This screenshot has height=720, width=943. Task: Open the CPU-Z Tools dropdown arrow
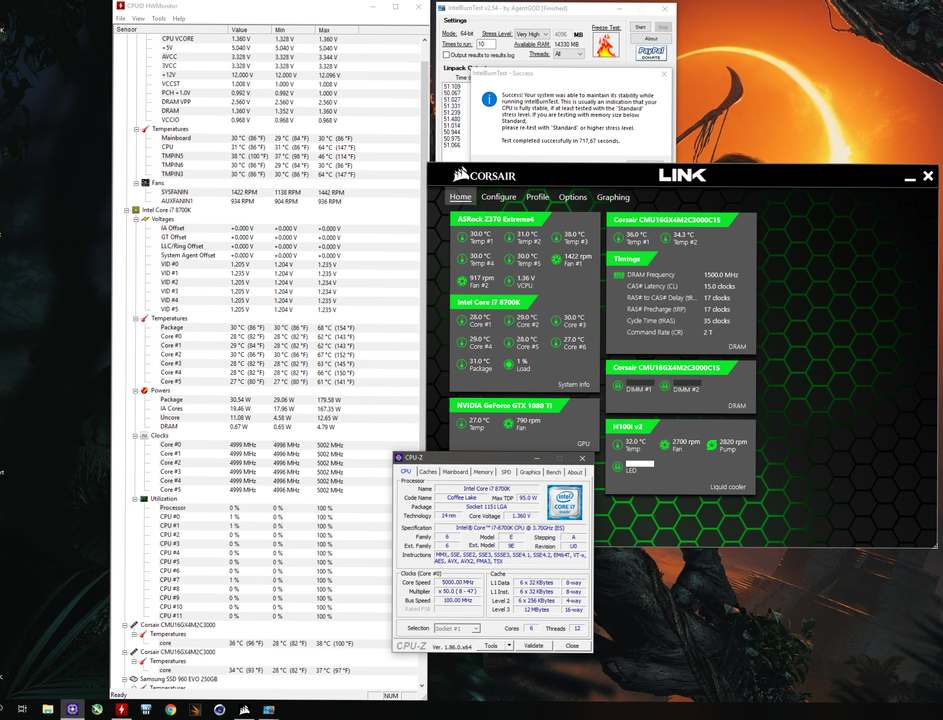[509, 645]
